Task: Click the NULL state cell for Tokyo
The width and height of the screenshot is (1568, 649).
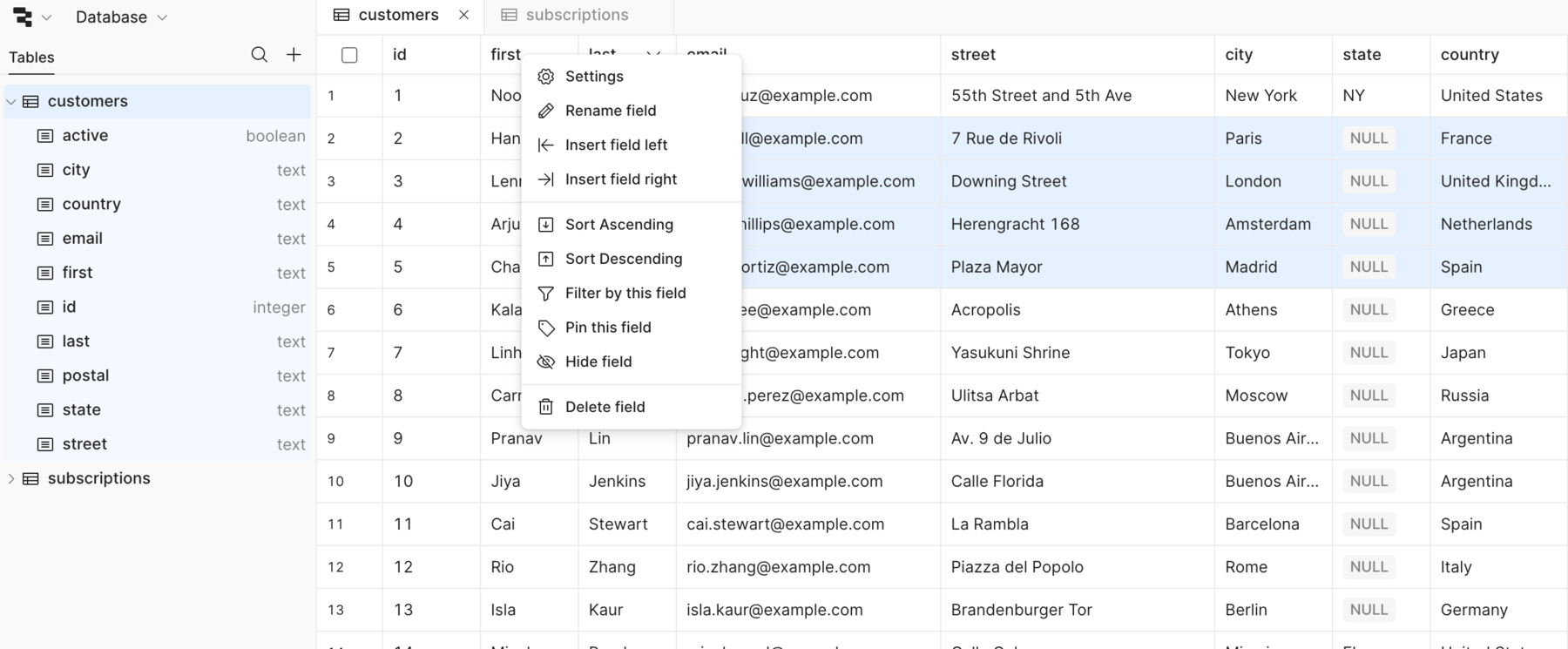Action: [x=1381, y=353]
